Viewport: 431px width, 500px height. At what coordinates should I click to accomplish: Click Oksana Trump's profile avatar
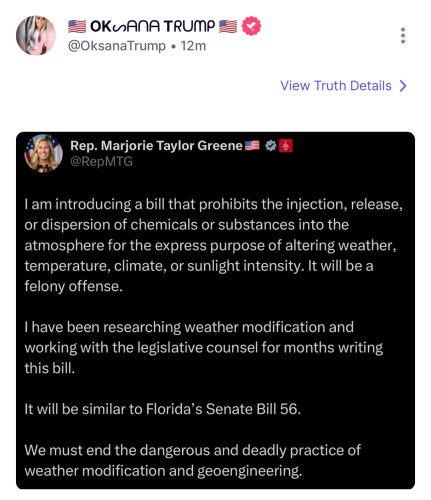[36, 35]
